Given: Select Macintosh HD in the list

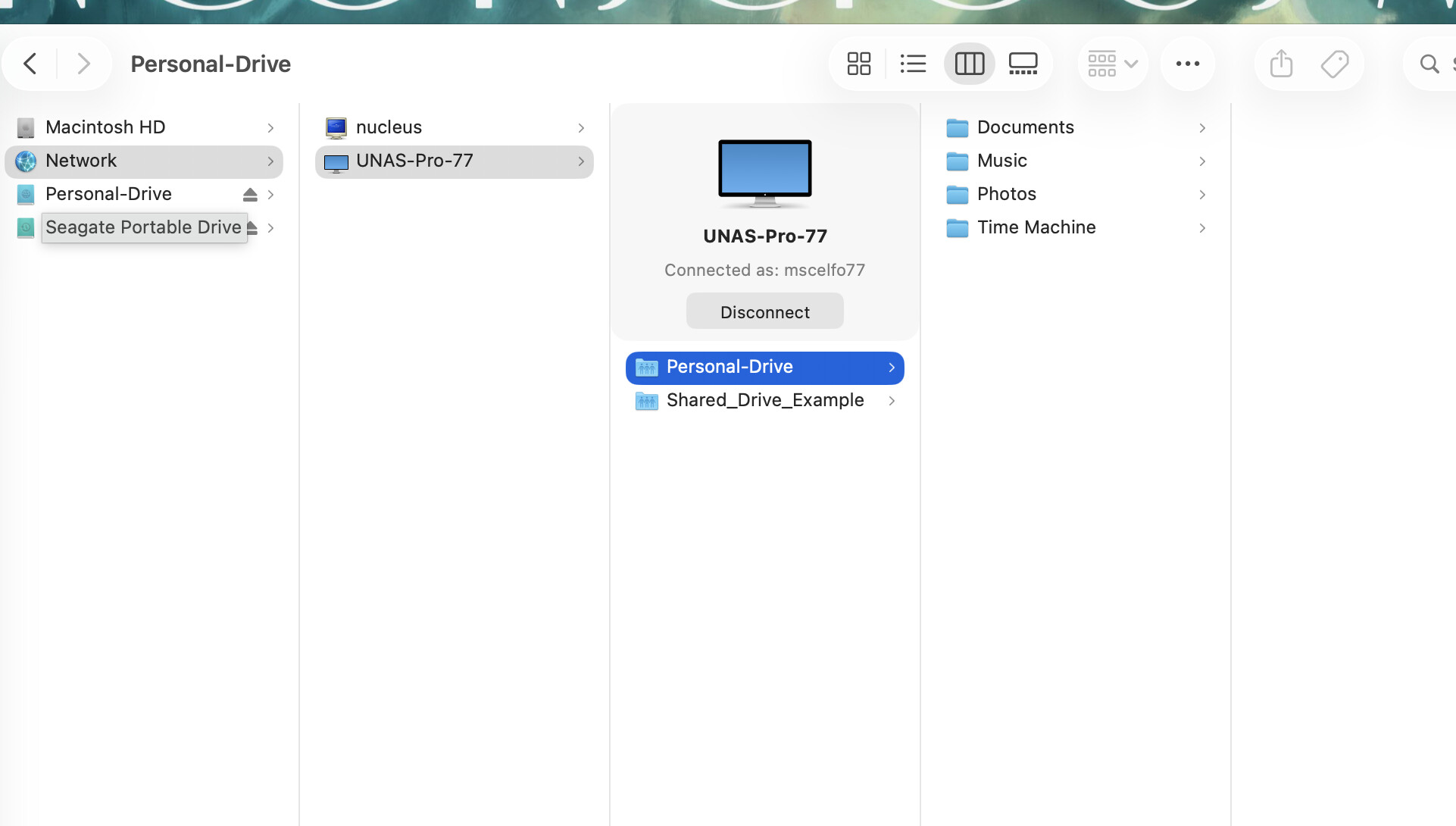Looking at the screenshot, I should click(x=105, y=127).
